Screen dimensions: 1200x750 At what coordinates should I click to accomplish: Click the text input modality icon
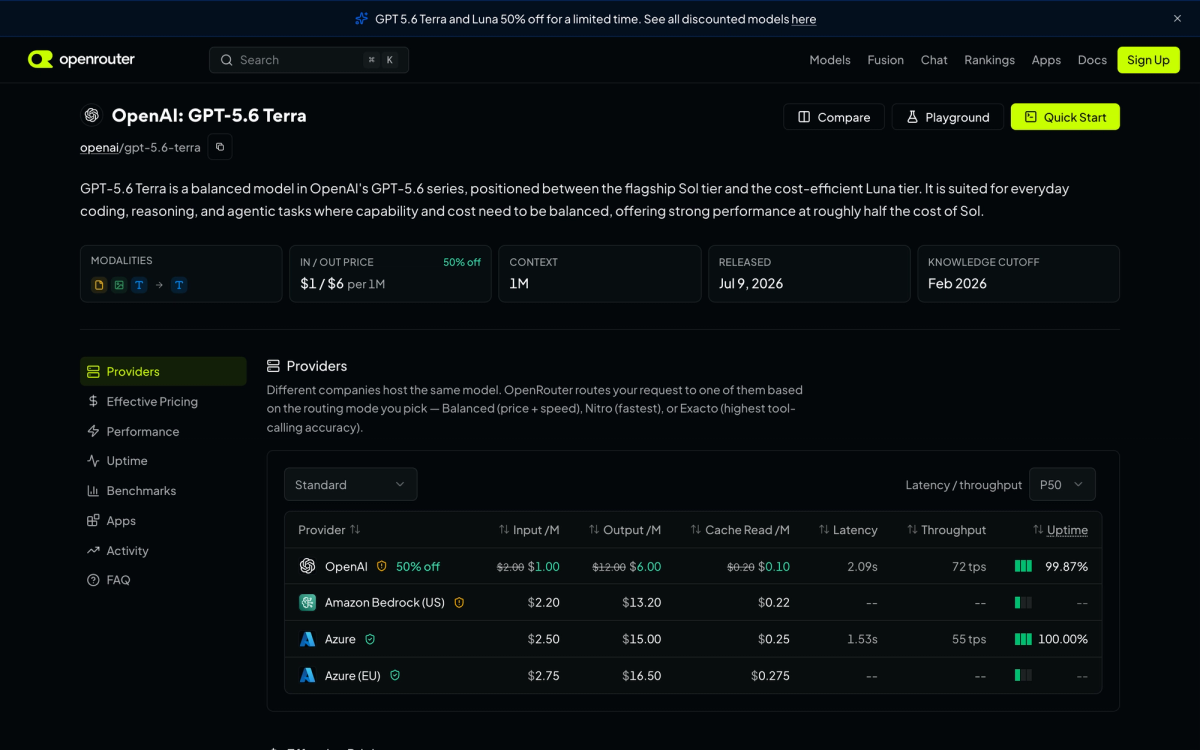pyautogui.click(x=139, y=285)
